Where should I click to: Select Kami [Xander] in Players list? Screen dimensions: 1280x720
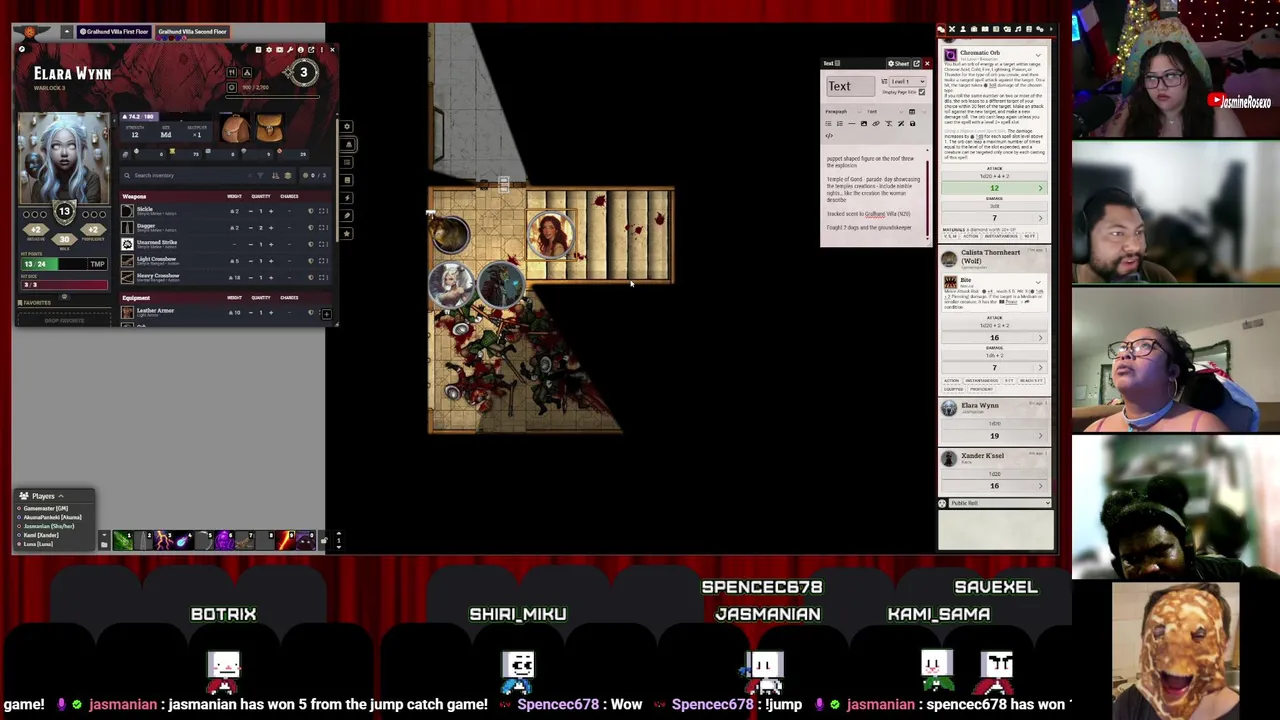(41, 535)
